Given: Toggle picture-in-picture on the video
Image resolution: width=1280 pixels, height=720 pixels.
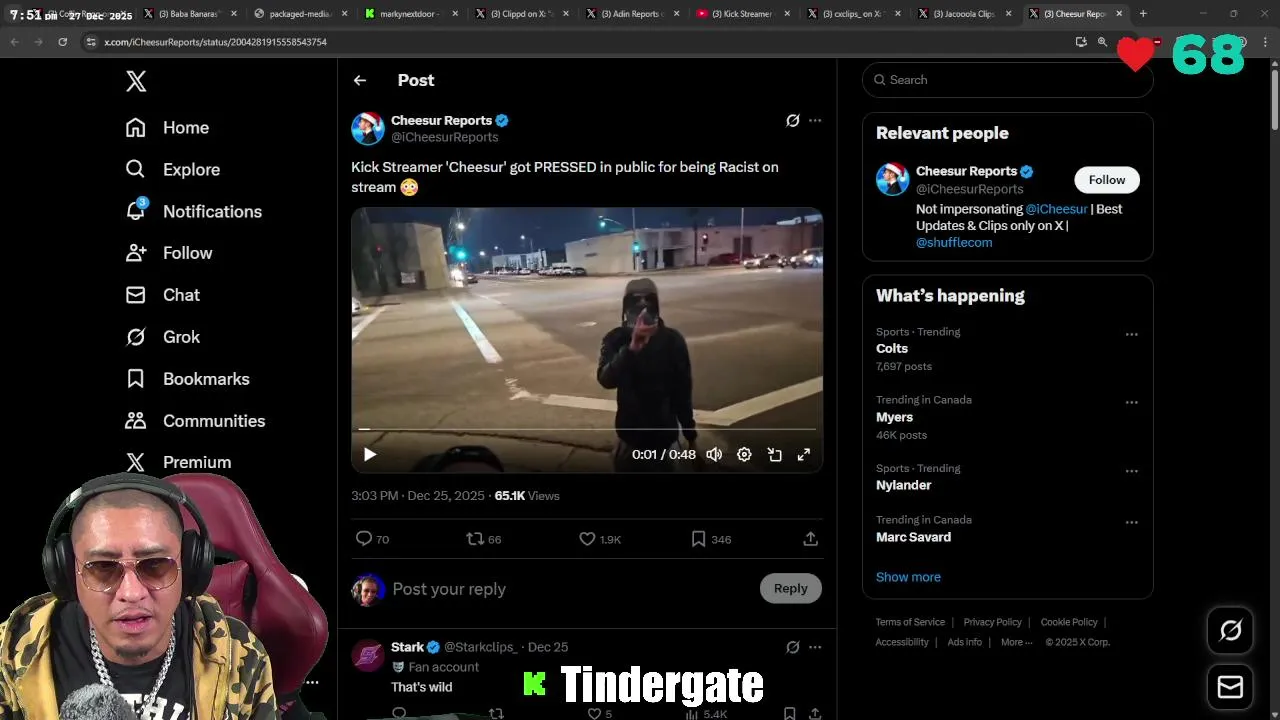Looking at the screenshot, I should [774, 455].
